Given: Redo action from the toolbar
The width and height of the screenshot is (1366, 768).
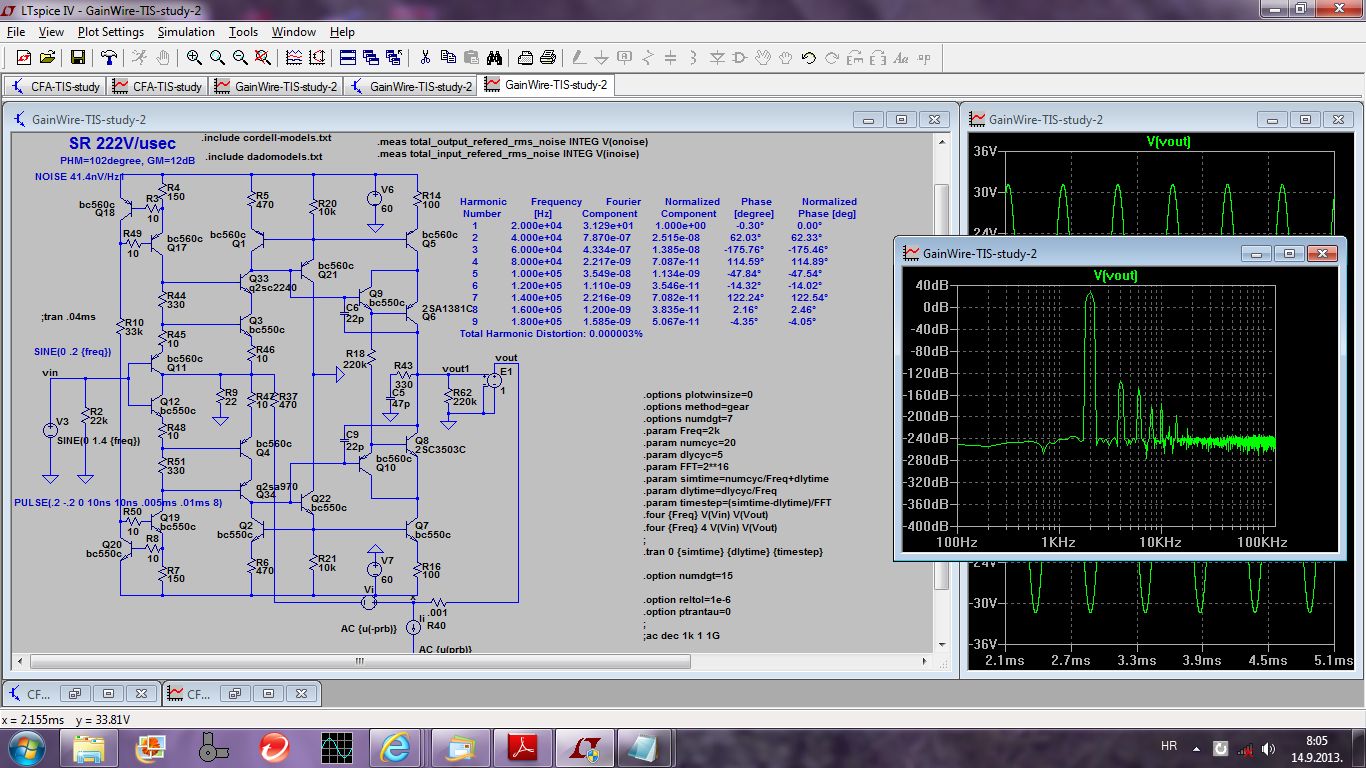Looking at the screenshot, I should point(832,58).
